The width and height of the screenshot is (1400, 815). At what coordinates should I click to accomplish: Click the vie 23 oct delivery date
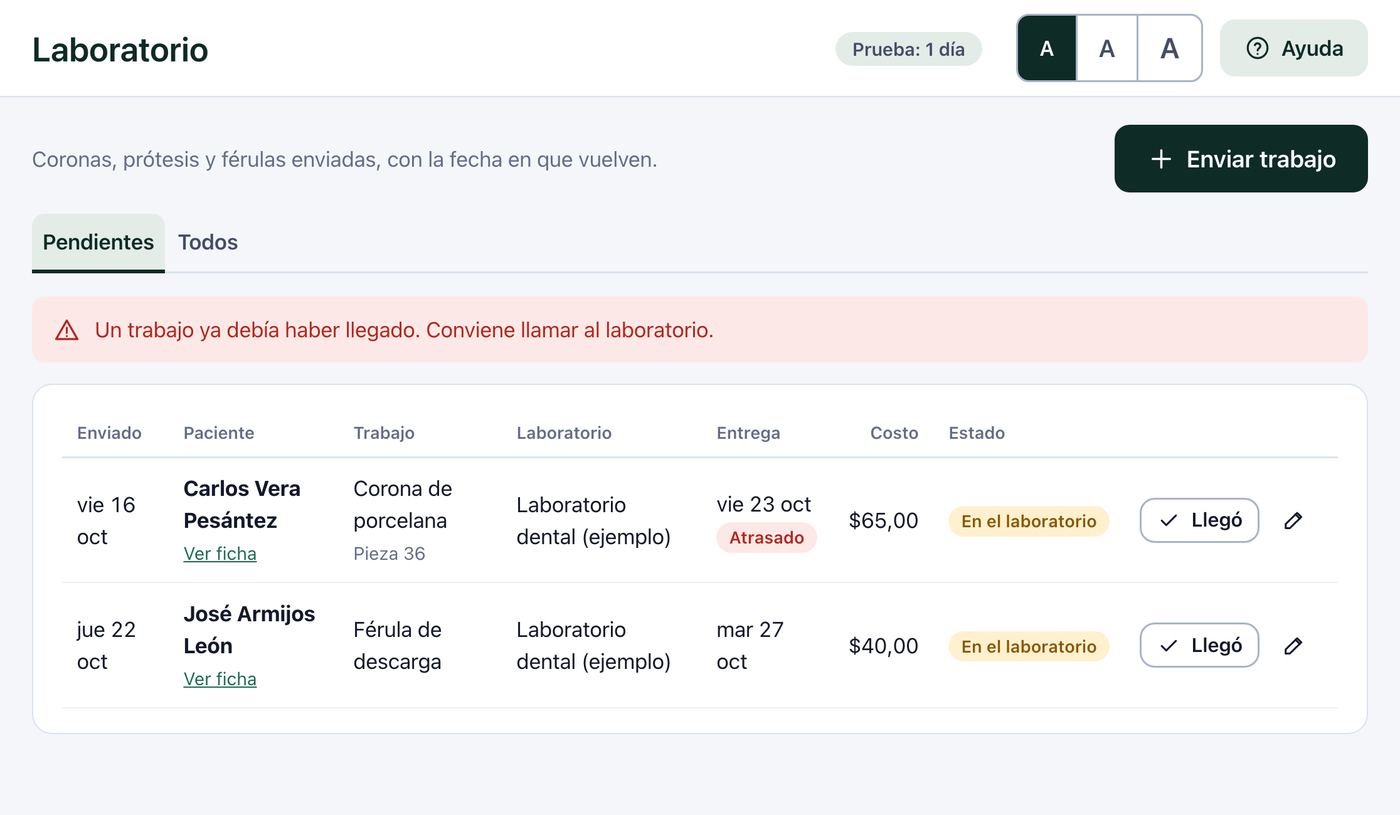point(764,504)
